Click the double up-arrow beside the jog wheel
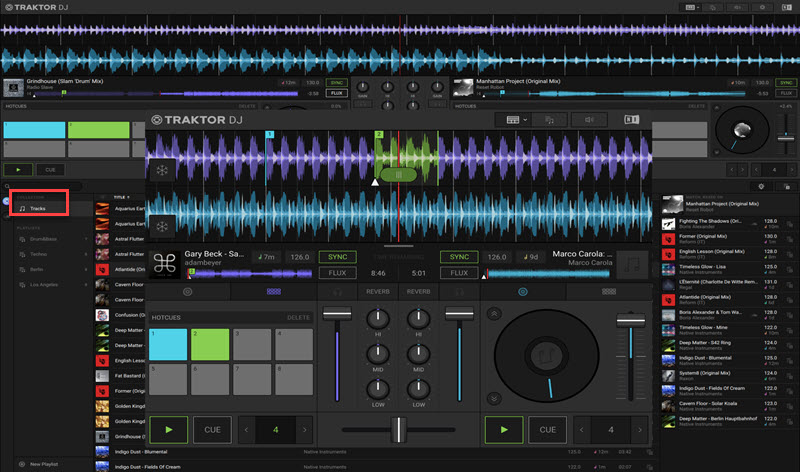The height and width of the screenshot is (472, 800). pyautogui.click(x=494, y=314)
